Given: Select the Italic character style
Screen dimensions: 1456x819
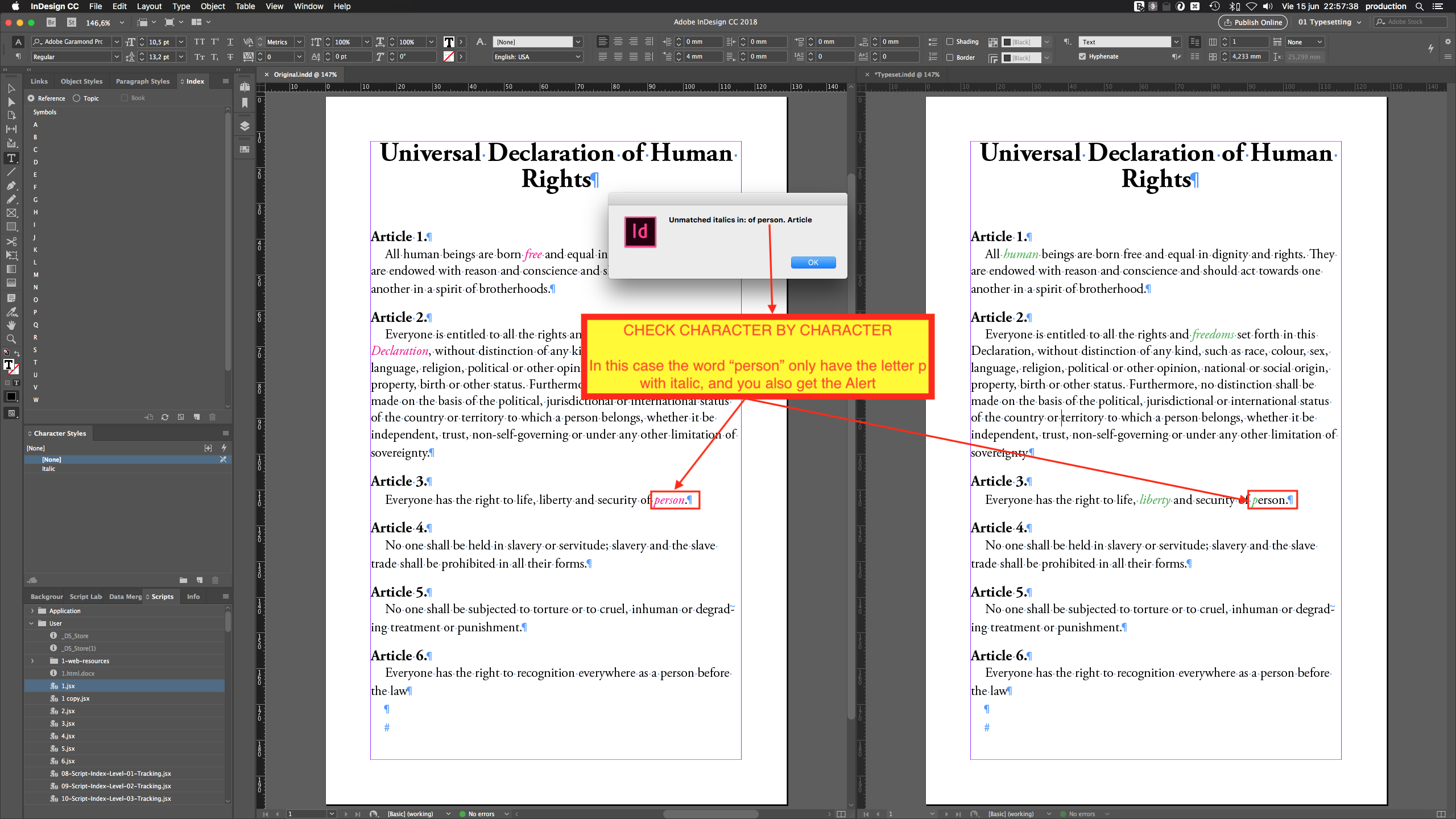Looking at the screenshot, I should tap(127, 469).
